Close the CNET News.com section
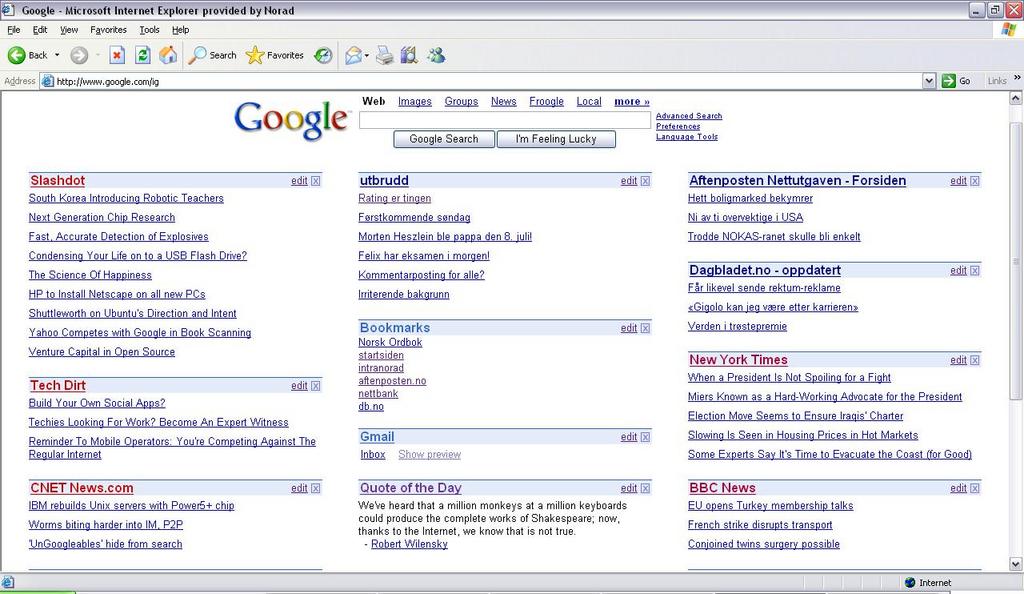 pos(316,488)
